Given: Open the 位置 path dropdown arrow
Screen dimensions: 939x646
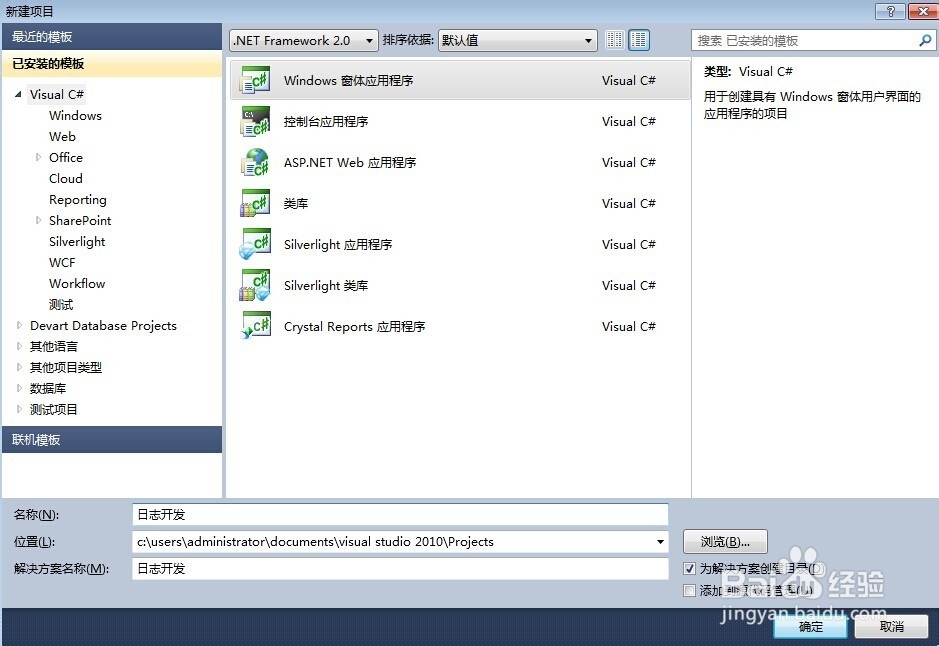Looking at the screenshot, I should tap(660, 542).
